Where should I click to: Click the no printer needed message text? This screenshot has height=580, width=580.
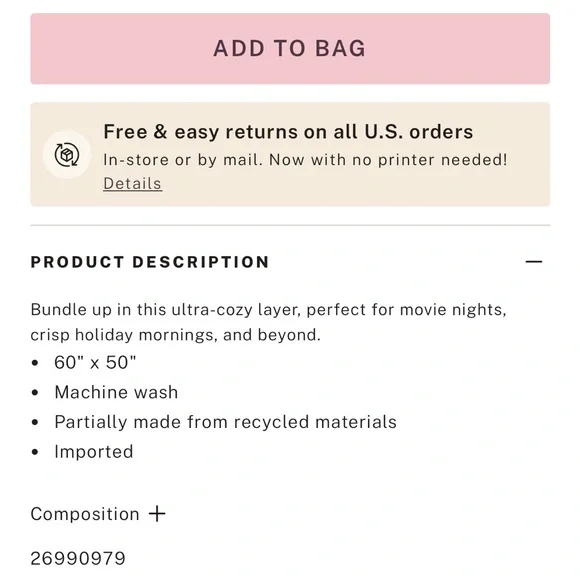click(x=305, y=160)
